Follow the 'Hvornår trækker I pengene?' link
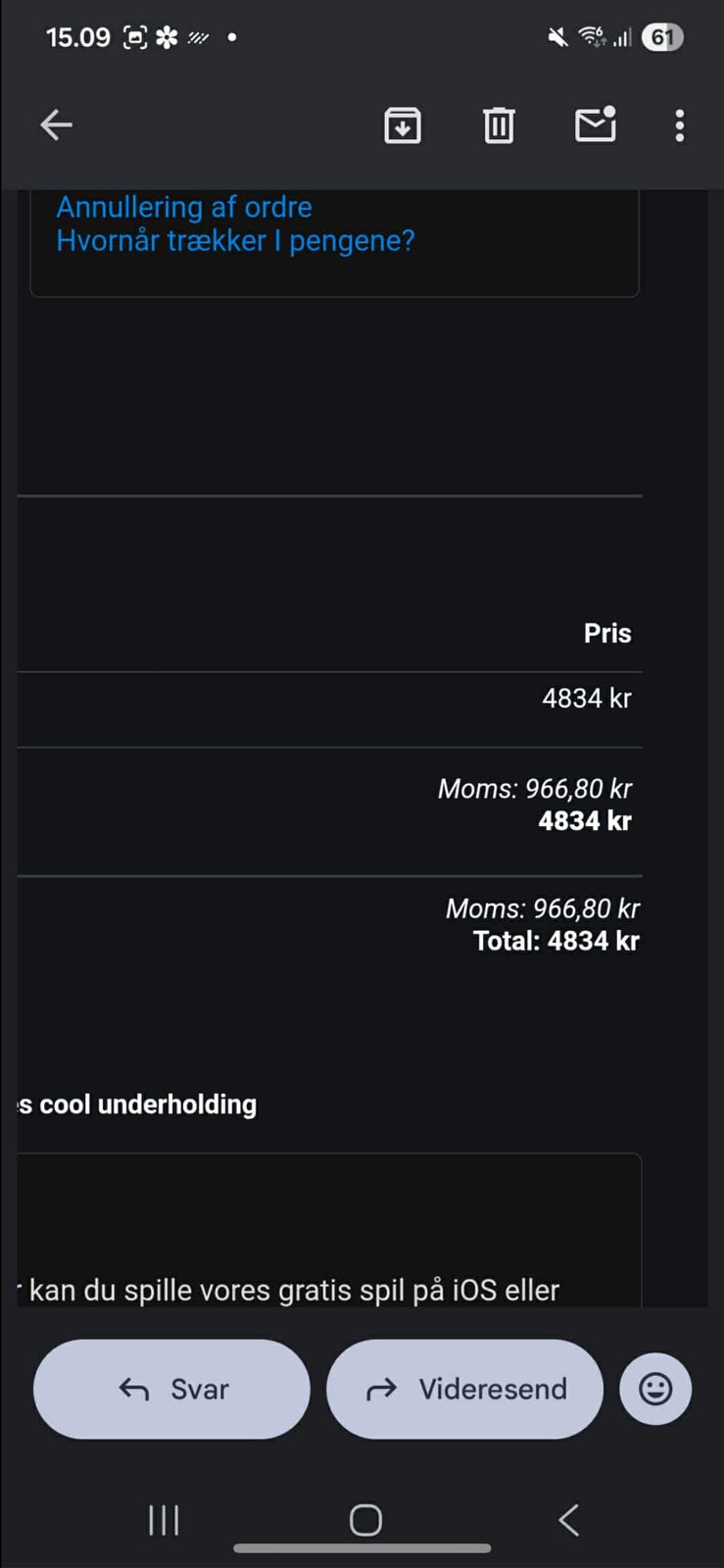724x1568 pixels. click(x=235, y=241)
